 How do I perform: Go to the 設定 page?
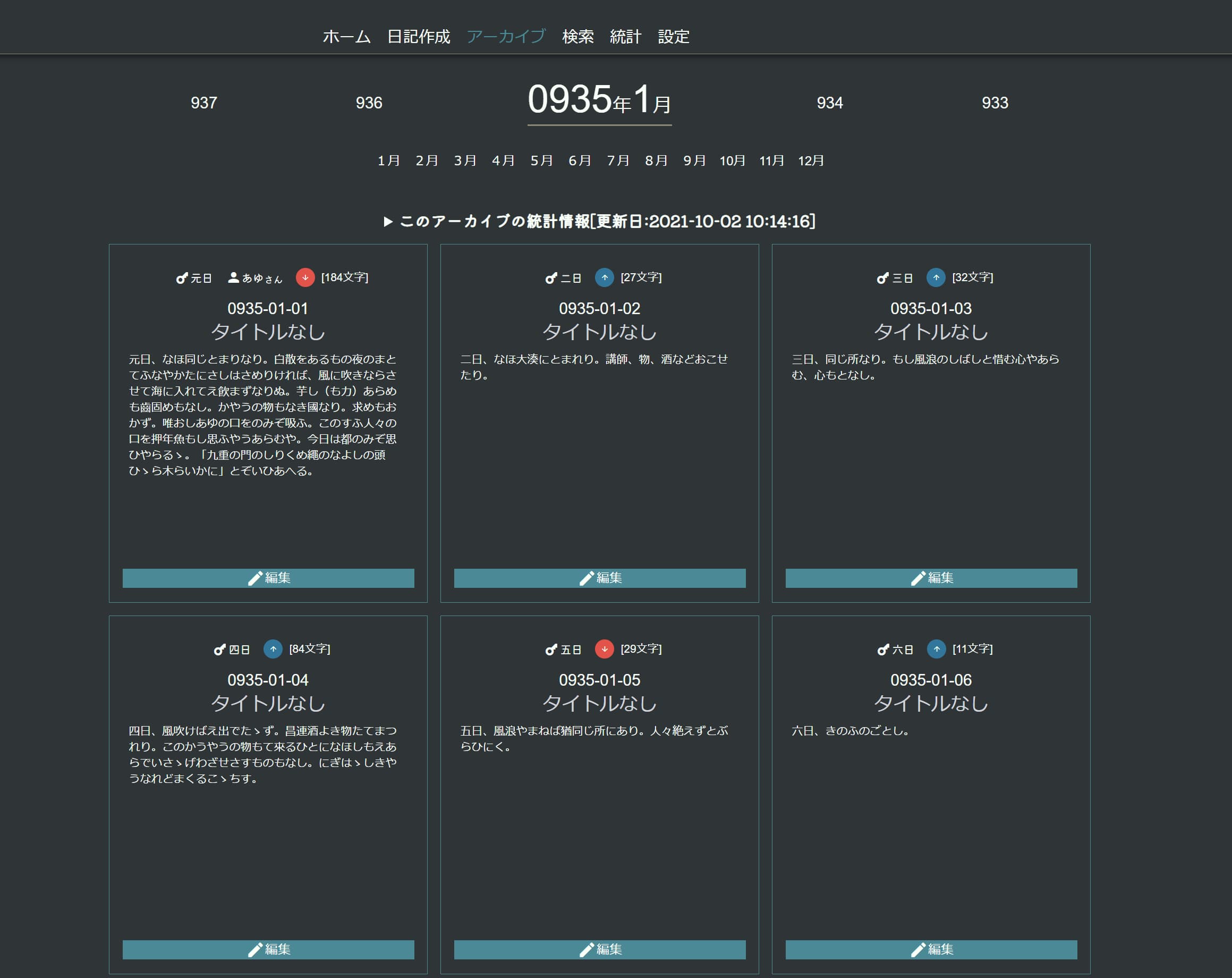coord(673,37)
